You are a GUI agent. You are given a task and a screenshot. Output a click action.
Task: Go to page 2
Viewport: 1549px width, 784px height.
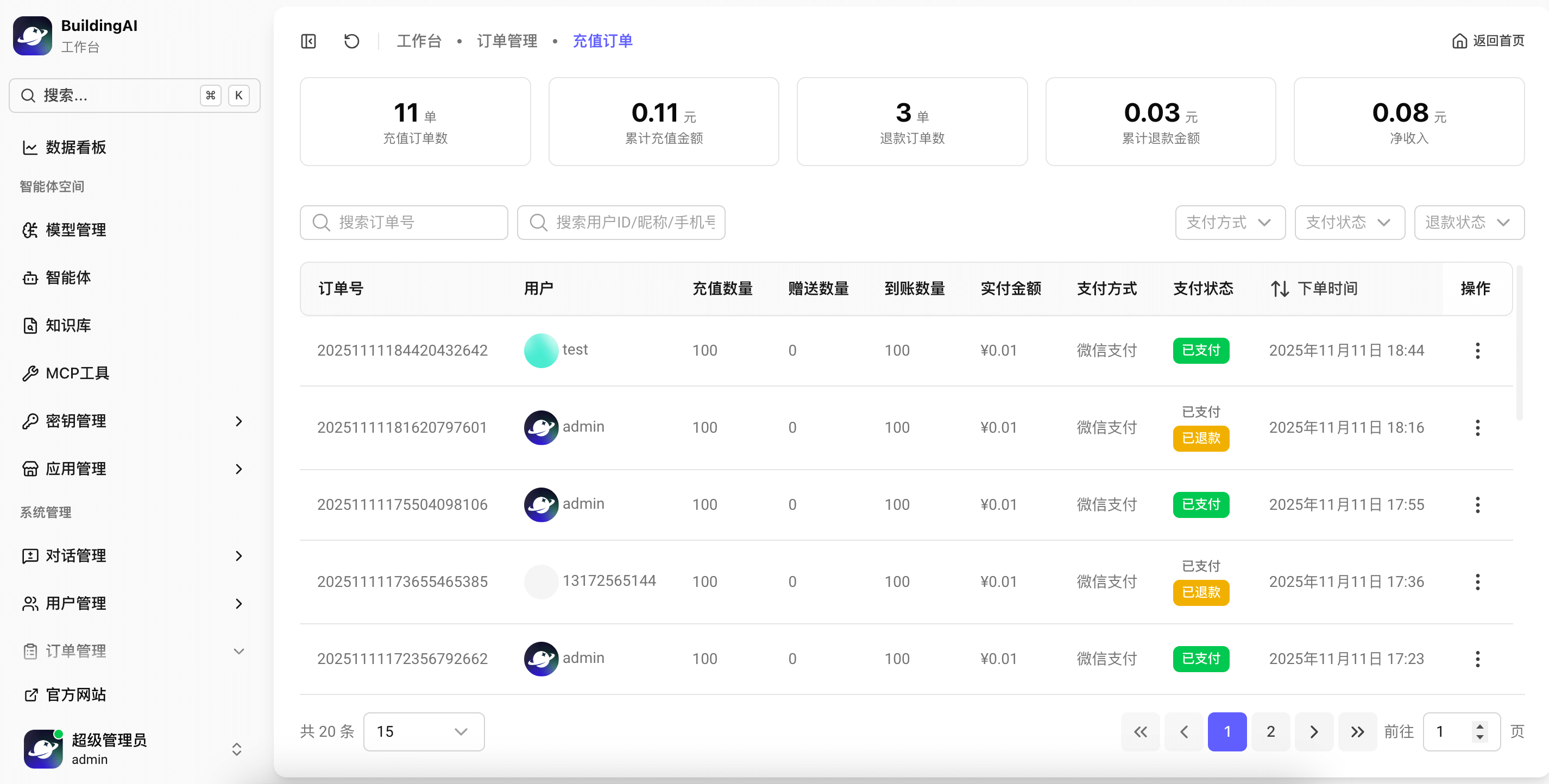pos(1270,732)
